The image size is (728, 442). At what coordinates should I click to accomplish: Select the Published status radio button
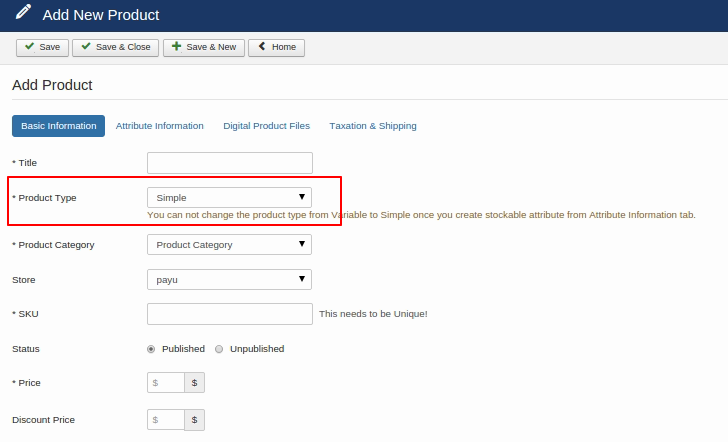[x=151, y=349]
